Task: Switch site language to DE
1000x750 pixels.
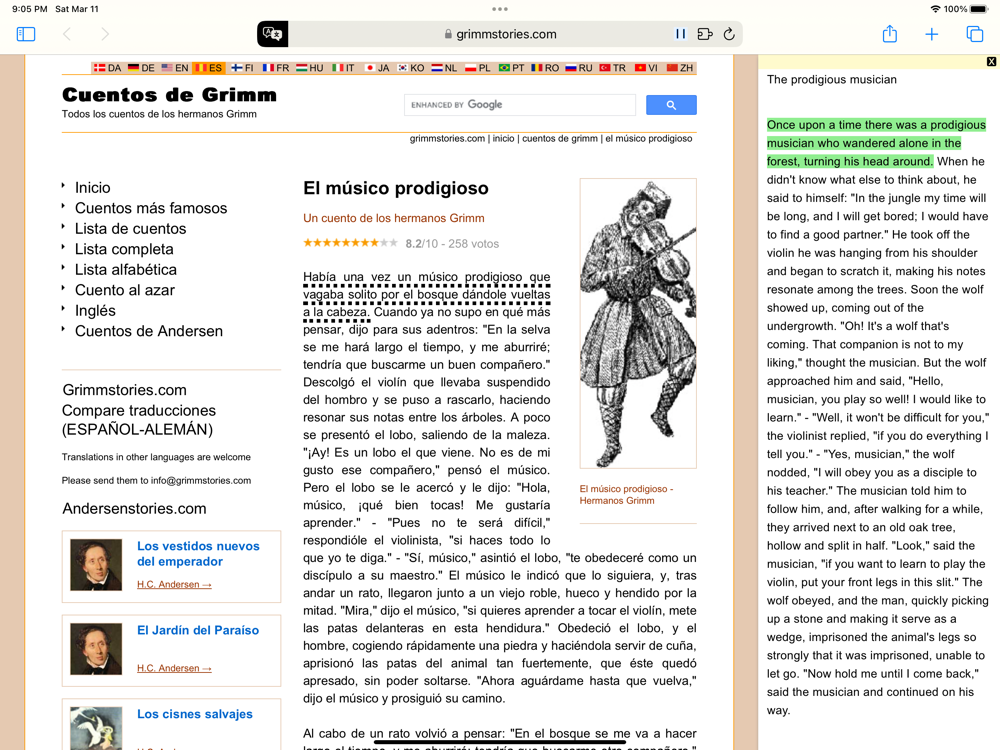Action: point(141,68)
